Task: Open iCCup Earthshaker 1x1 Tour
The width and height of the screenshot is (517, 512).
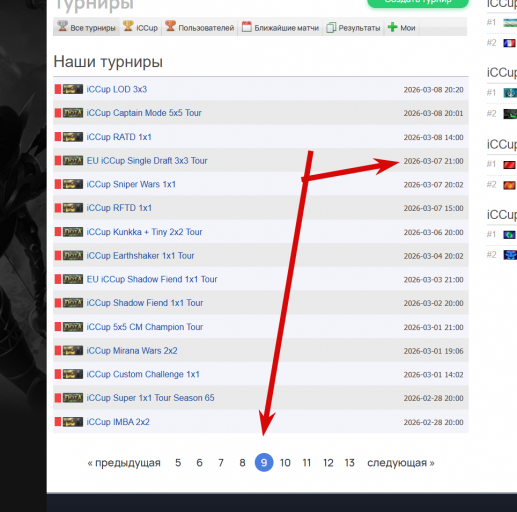Action: (x=140, y=256)
